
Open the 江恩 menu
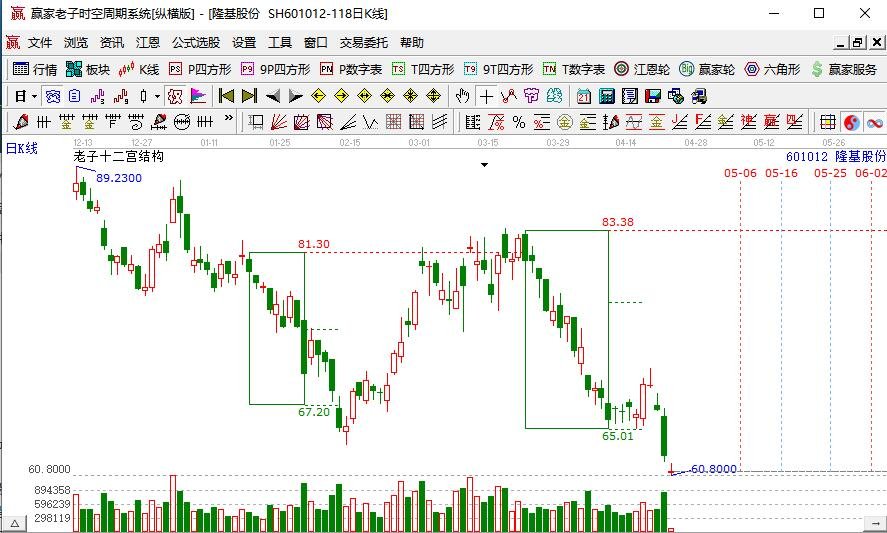[x=148, y=42]
